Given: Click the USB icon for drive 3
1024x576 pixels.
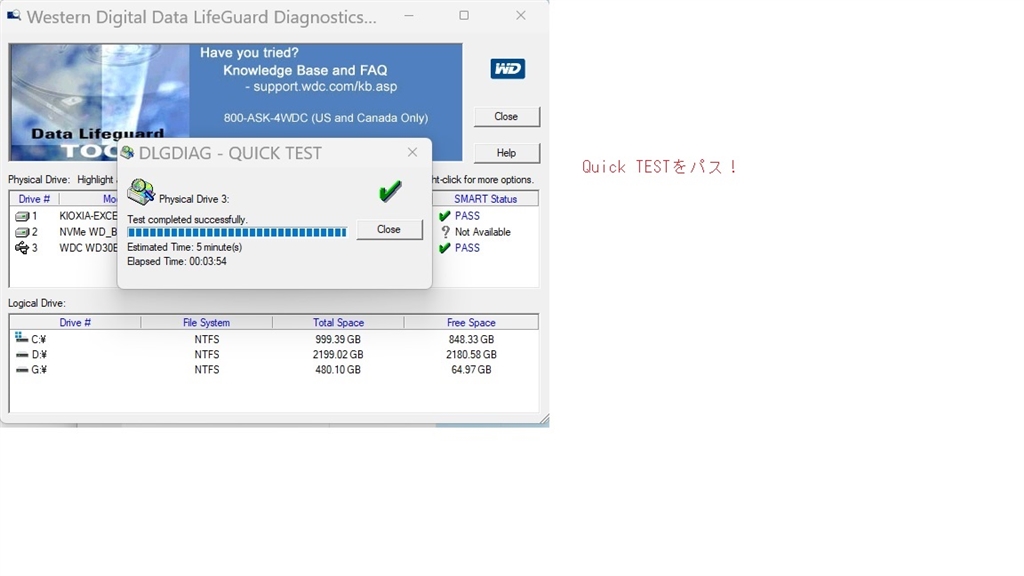Looking at the screenshot, I should pos(22,248).
